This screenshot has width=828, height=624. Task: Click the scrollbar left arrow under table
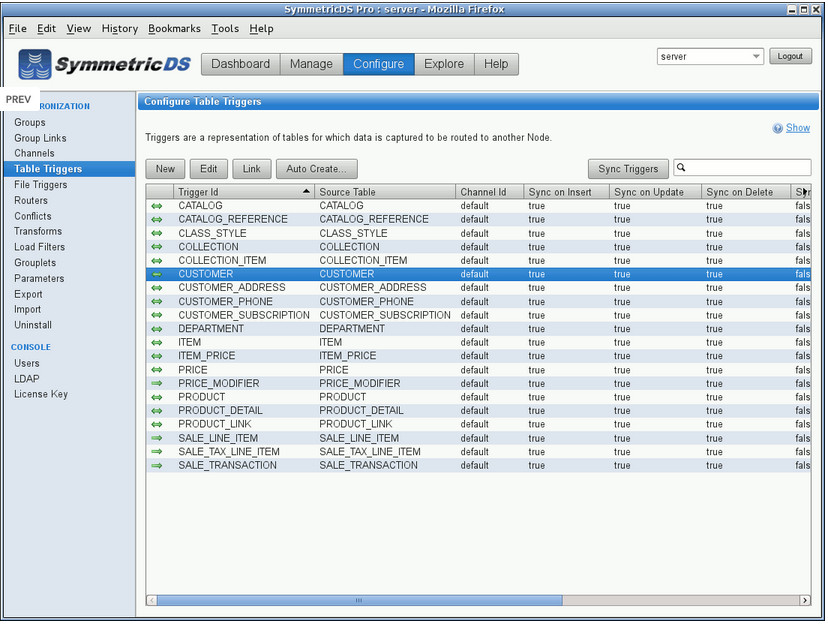(152, 600)
